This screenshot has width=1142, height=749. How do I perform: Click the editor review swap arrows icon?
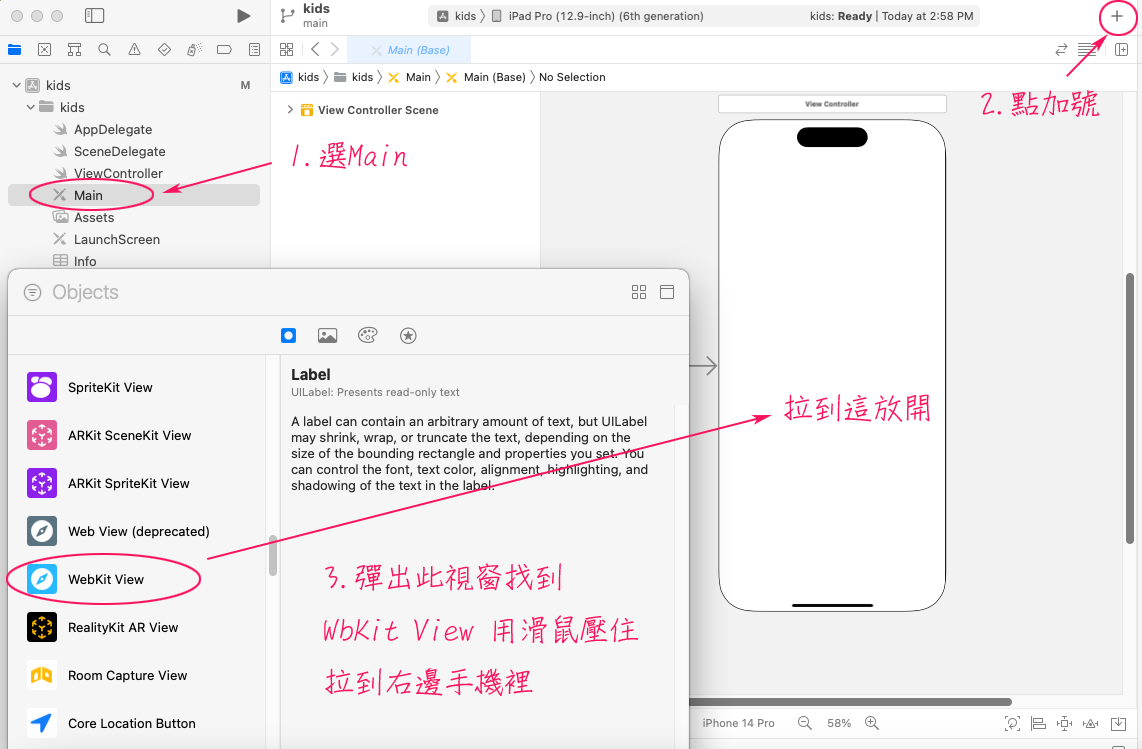click(1061, 50)
